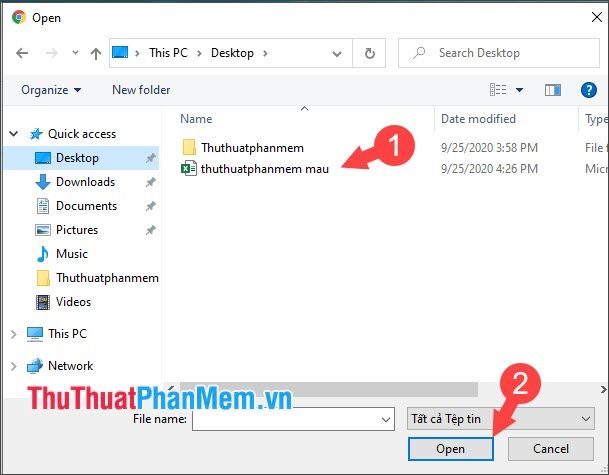
Task: Click the Search Desktop field
Action: coord(499,53)
